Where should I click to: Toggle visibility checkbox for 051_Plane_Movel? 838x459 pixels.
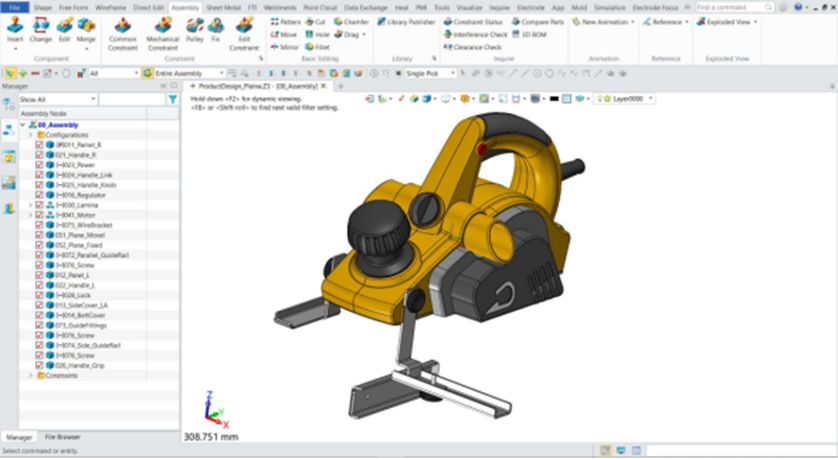pyautogui.click(x=39, y=235)
